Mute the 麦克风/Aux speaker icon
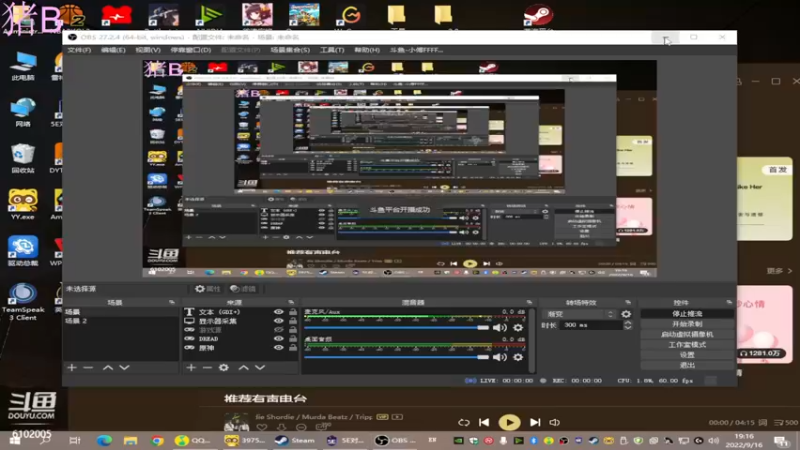This screenshot has width=800, height=450. pyautogui.click(x=499, y=328)
